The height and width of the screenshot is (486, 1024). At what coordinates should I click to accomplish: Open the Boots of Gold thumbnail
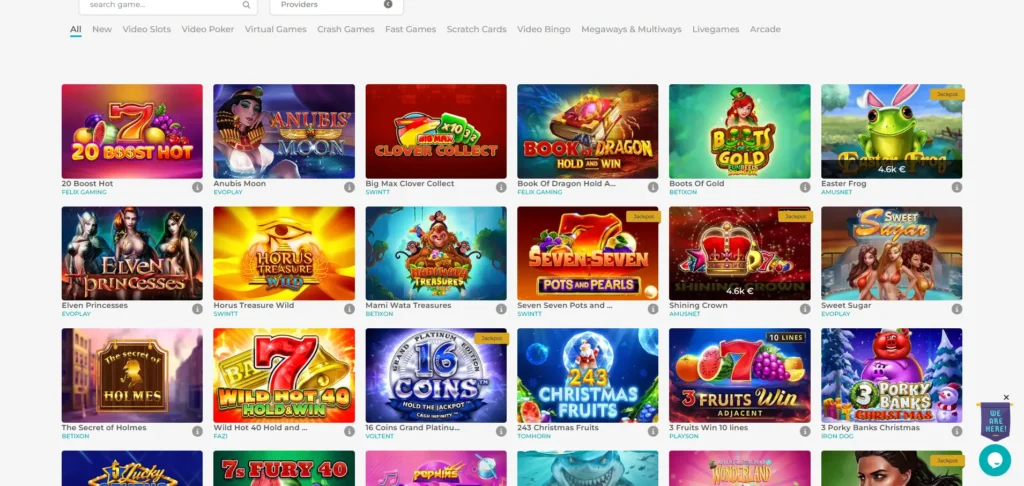click(x=740, y=131)
